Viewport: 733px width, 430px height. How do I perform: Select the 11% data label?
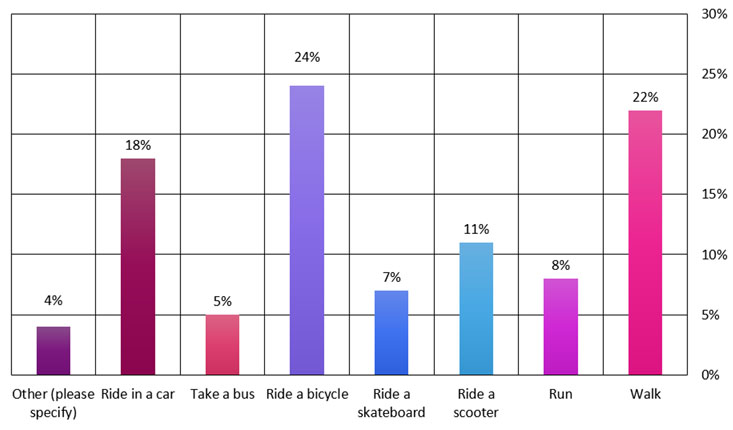coord(476,229)
